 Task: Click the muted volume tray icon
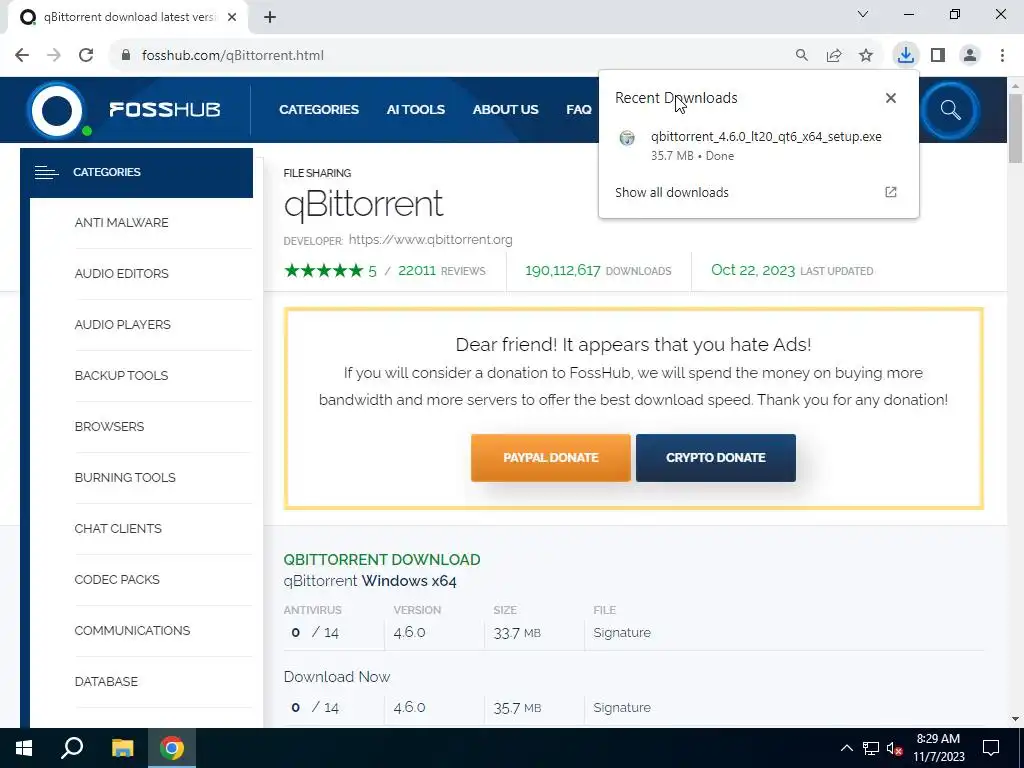894,748
